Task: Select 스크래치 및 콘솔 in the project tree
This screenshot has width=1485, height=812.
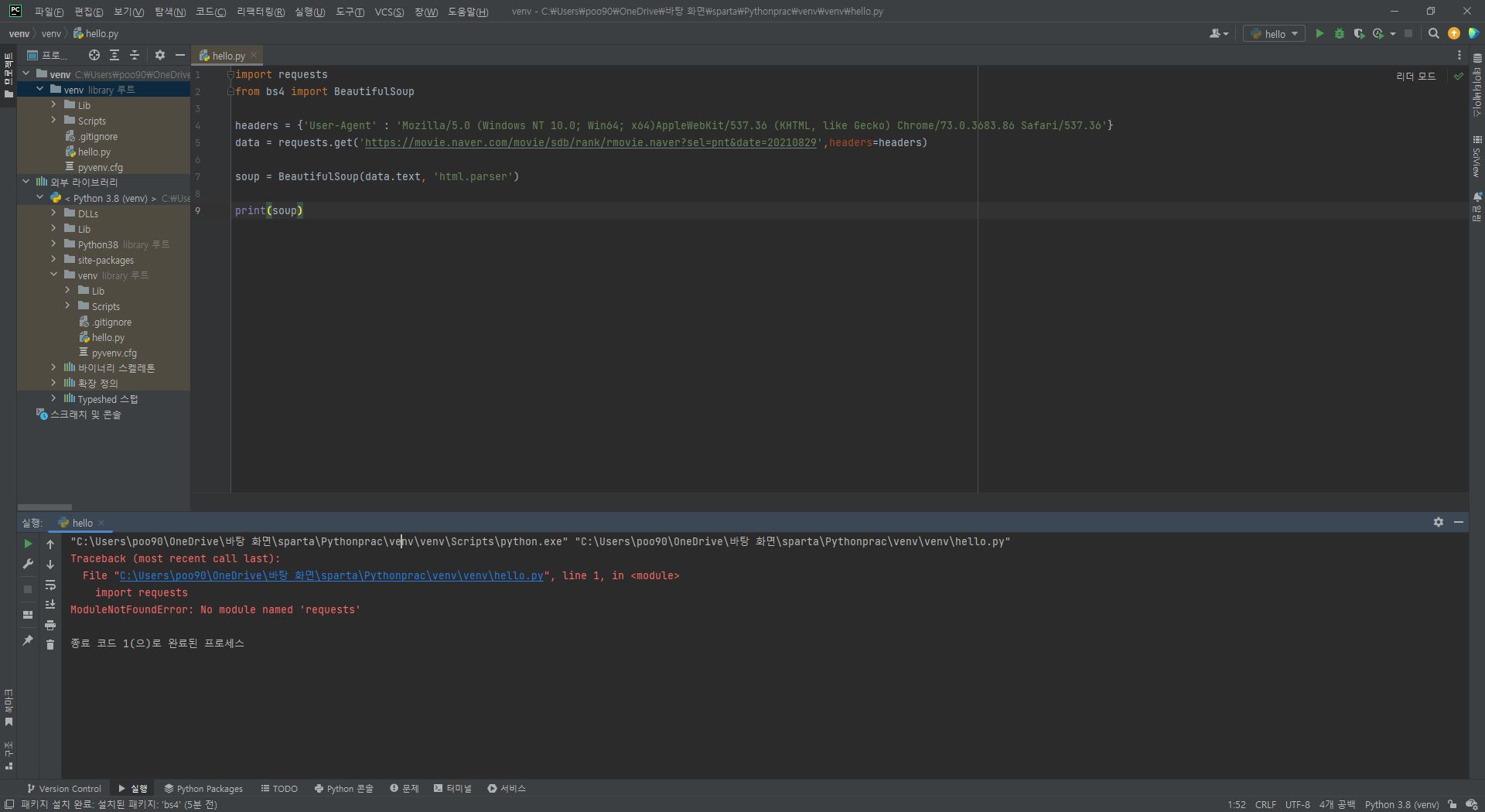Action: click(85, 415)
